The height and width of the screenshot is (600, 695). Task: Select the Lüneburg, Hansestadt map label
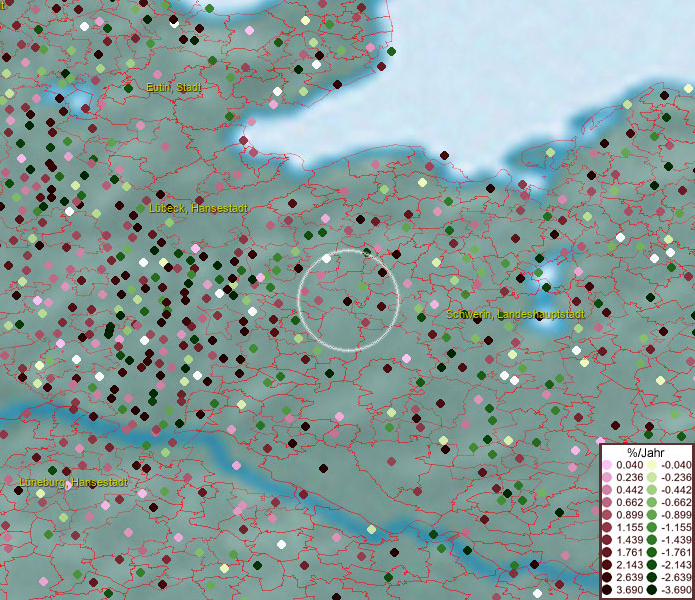pos(73,482)
